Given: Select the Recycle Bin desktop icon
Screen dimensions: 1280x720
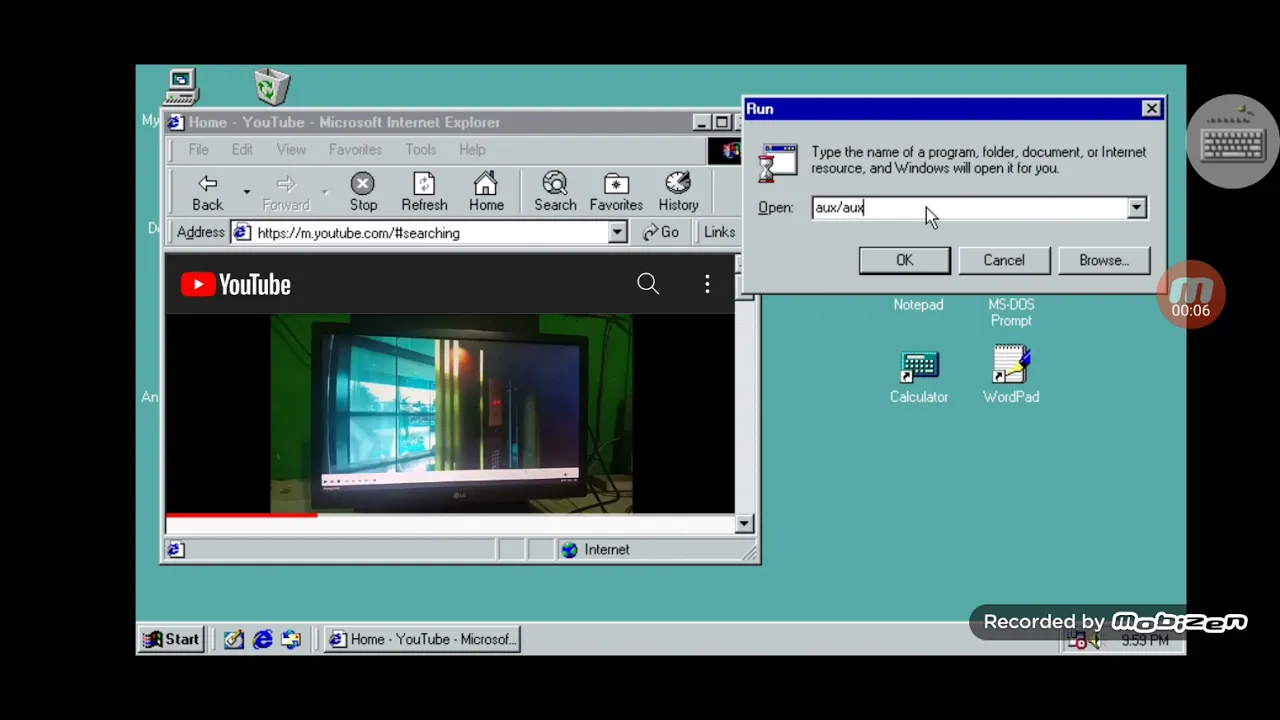Looking at the screenshot, I should [271, 87].
